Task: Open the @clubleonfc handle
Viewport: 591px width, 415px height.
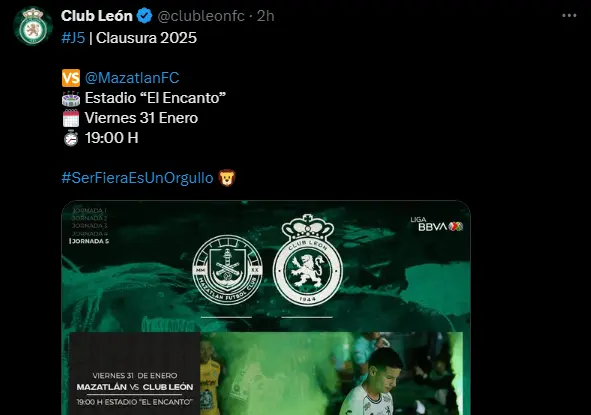Action: click(201, 16)
